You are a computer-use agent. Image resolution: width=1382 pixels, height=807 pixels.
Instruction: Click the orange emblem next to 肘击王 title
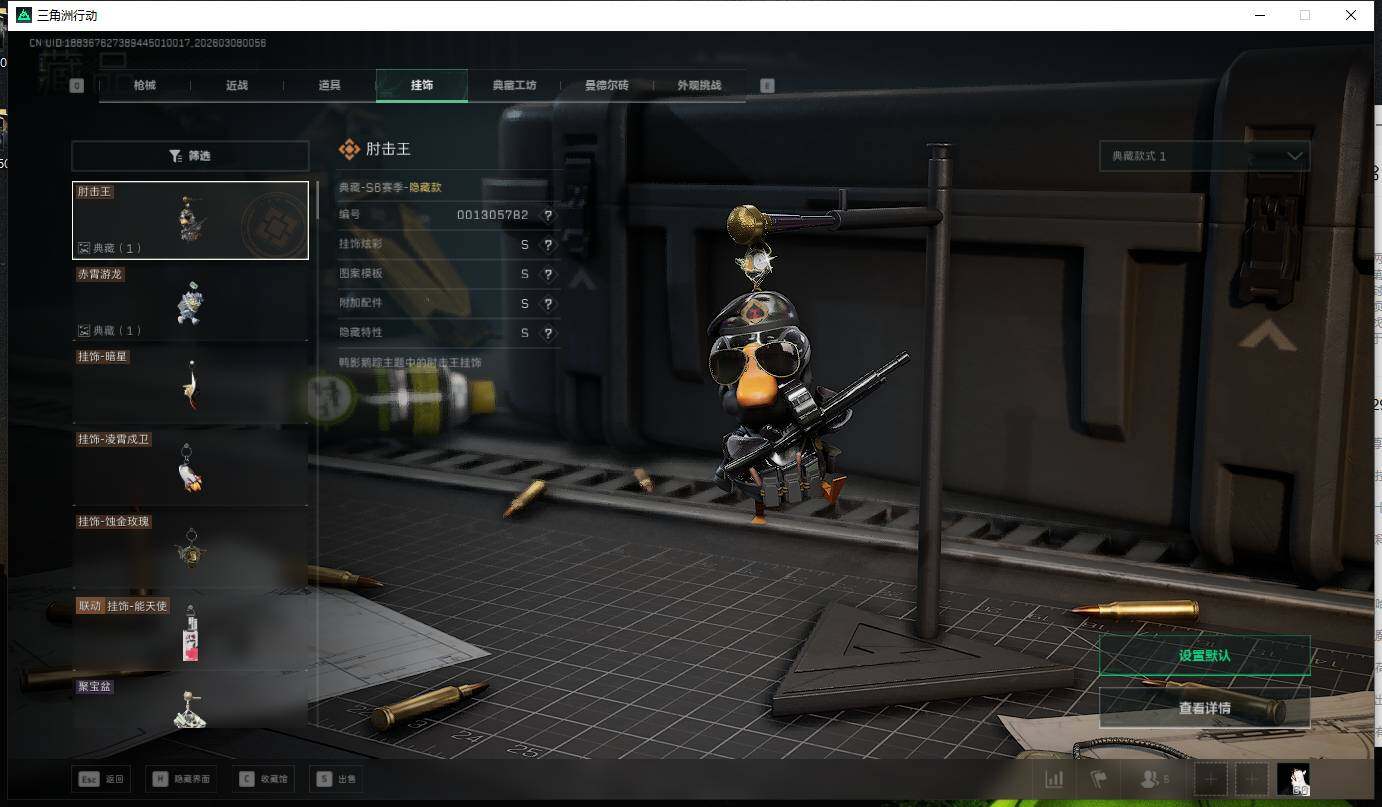pos(349,149)
